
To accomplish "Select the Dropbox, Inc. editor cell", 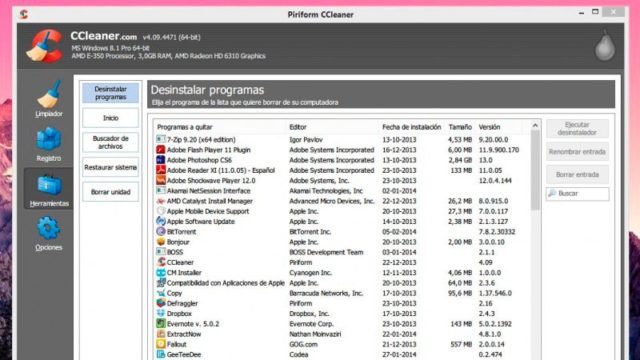I will (x=309, y=313).
